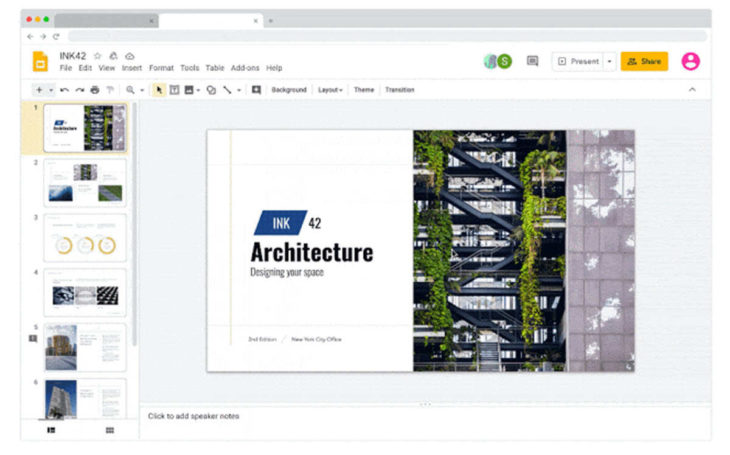The width and height of the screenshot is (730, 455).
Task: Select slide 3 thumbnail with charts
Action: coord(85,237)
